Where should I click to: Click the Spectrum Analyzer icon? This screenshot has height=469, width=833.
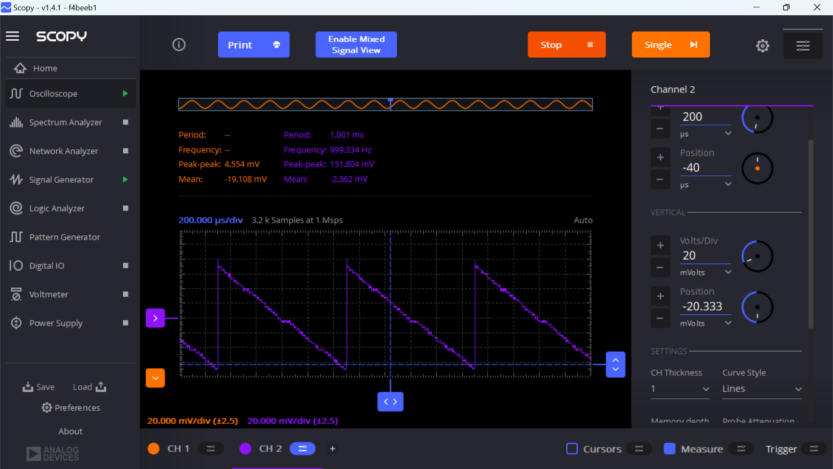coord(16,122)
